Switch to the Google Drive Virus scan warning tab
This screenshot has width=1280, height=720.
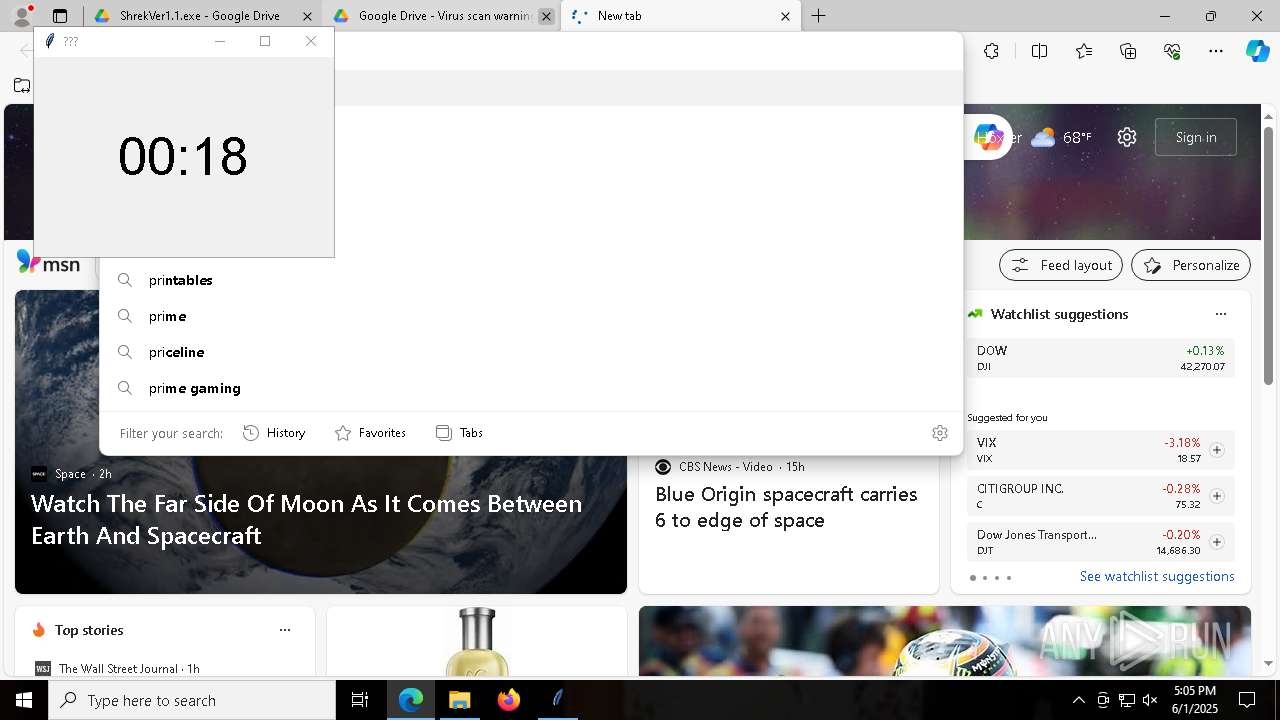point(444,16)
